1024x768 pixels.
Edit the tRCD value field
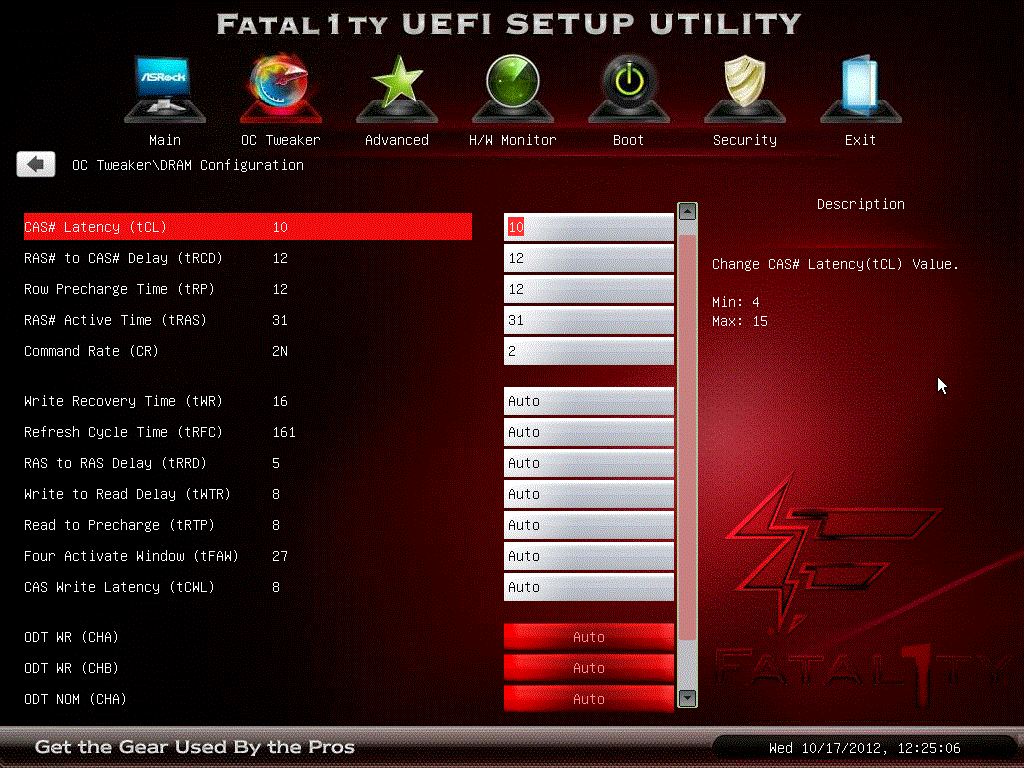588,258
